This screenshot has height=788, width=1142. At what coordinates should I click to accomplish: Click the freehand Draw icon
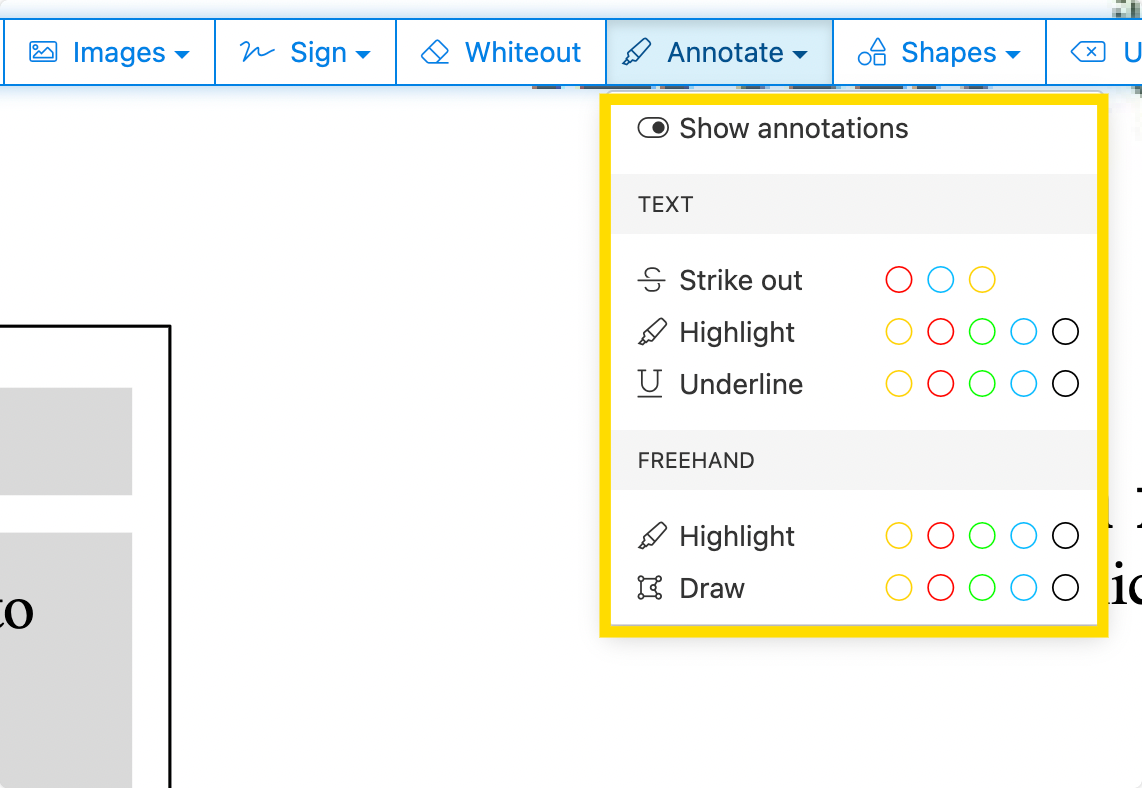tap(650, 588)
